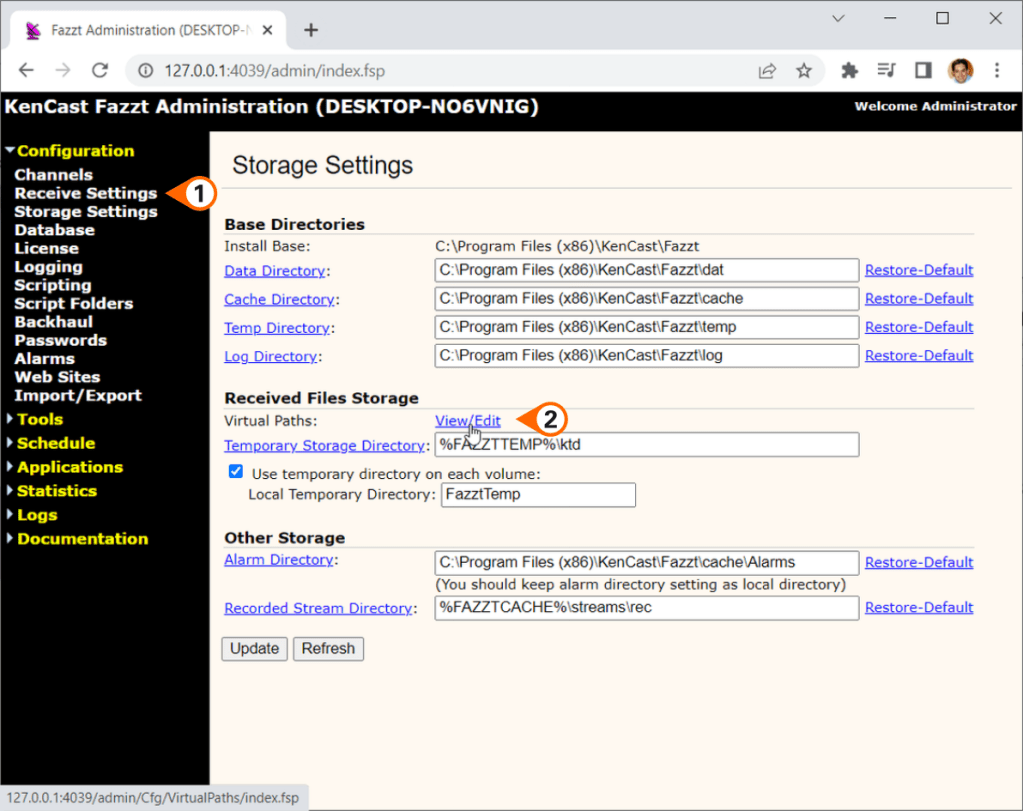This screenshot has height=811, width=1023.
Task: Click the Data Directory link
Action: [275, 271]
